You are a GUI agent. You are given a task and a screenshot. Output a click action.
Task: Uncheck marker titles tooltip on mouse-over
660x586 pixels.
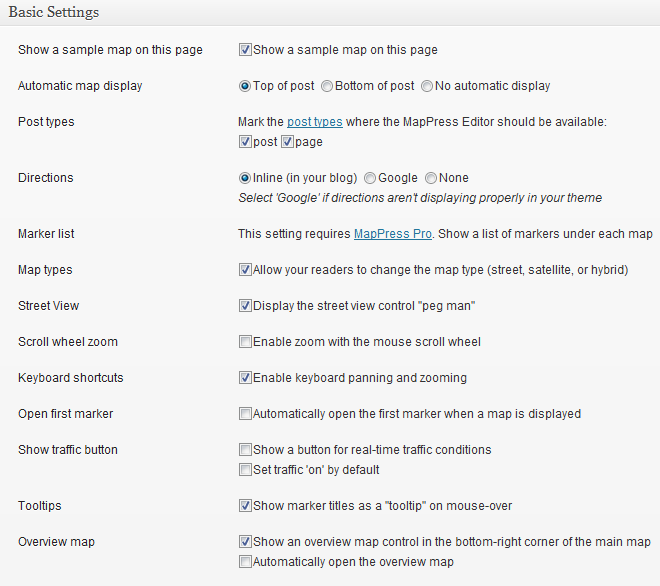click(x=245, y=506)
